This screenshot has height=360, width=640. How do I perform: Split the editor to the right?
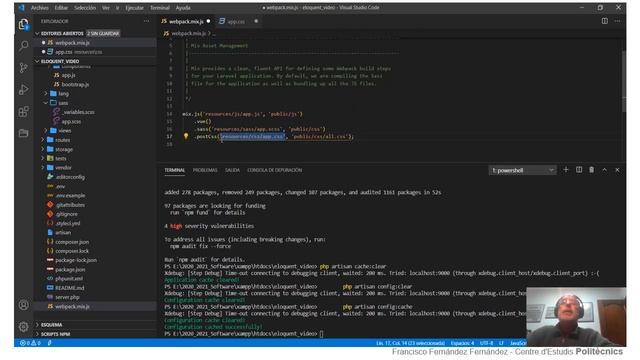tap(604, 21)
